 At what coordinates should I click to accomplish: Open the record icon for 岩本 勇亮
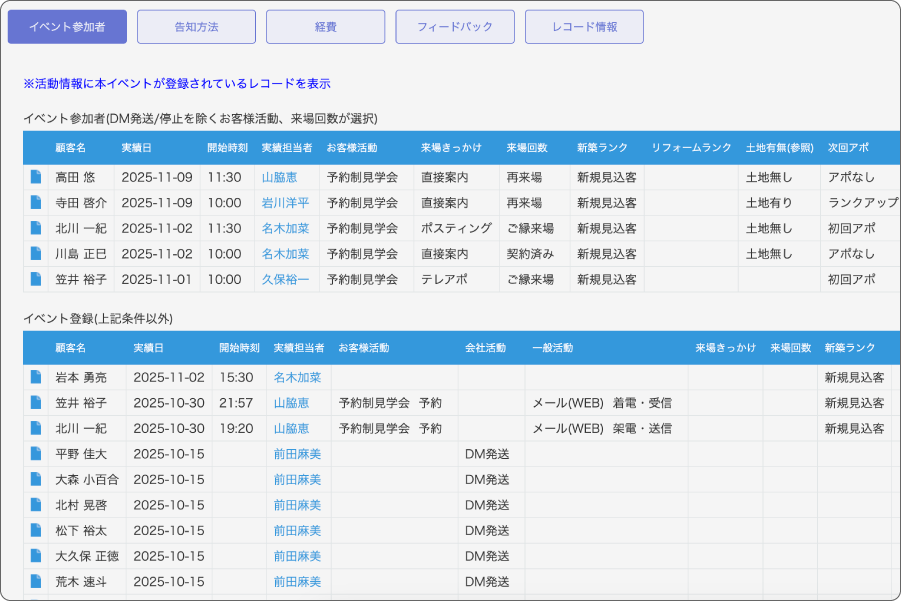36,377
